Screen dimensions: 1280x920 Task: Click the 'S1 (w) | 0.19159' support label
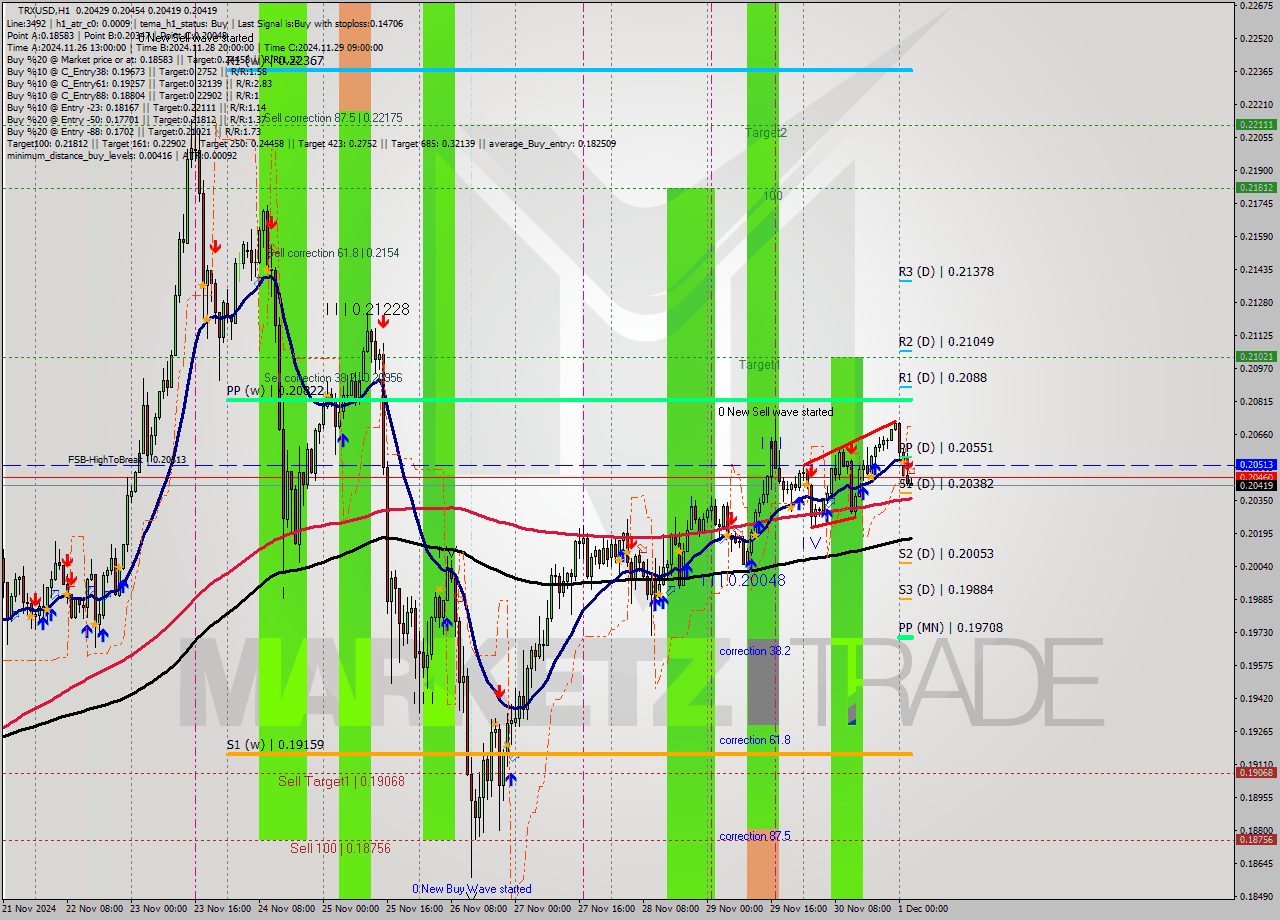275,745
